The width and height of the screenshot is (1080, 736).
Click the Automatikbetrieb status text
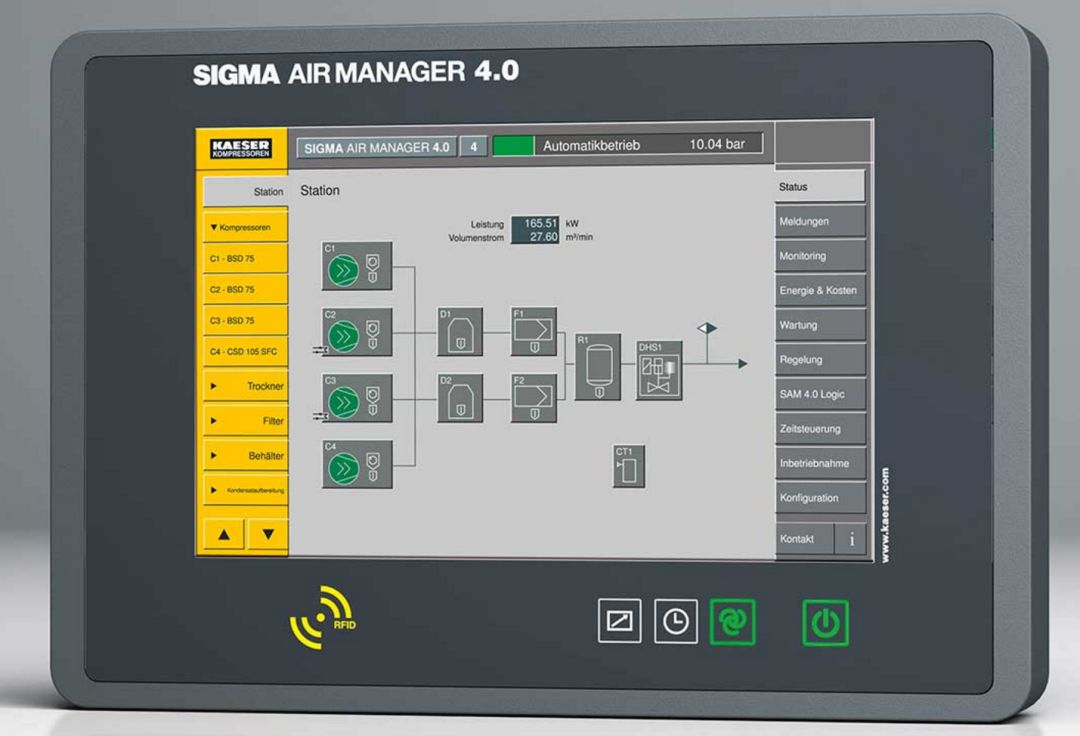point(592,145)
